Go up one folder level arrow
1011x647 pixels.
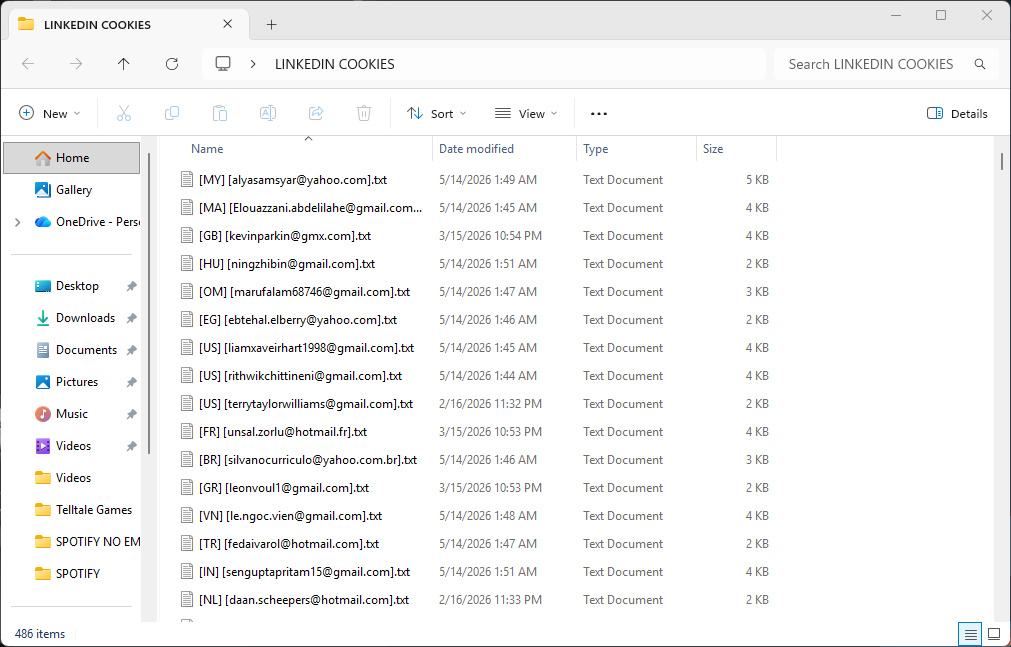(x=124, y=64)
